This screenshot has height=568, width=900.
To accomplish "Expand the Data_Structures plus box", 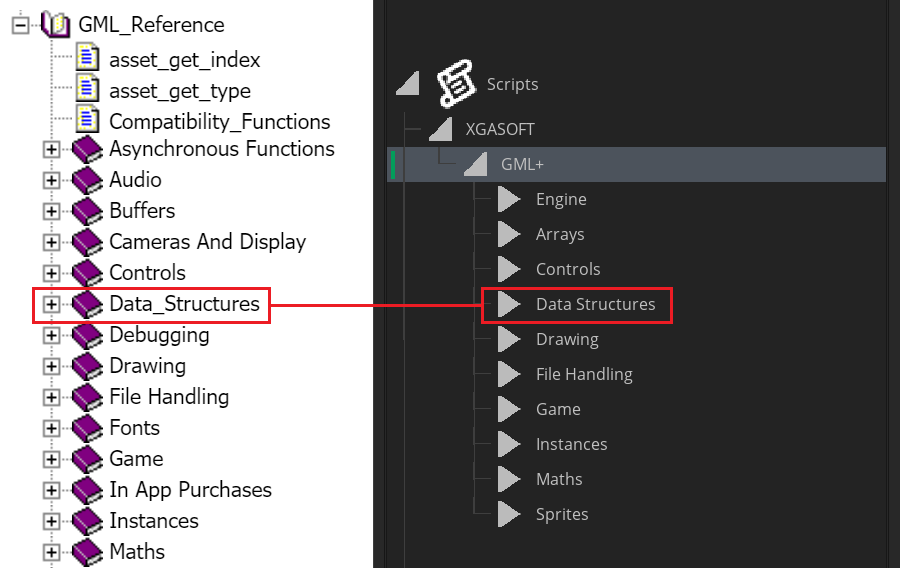I will pyautogui.click(x=51, y=304).
